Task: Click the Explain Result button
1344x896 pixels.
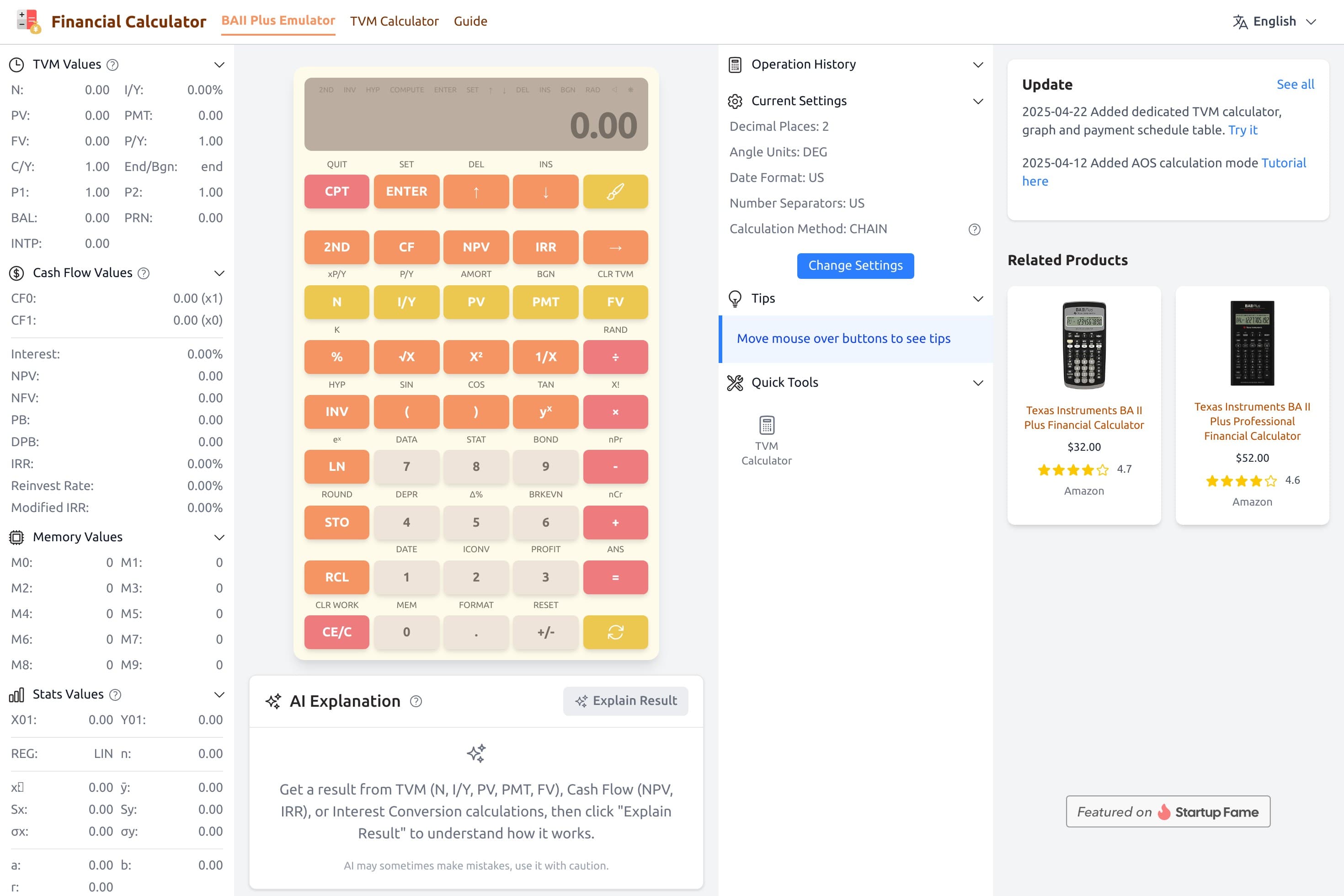Action: click(x=626, y=700)
